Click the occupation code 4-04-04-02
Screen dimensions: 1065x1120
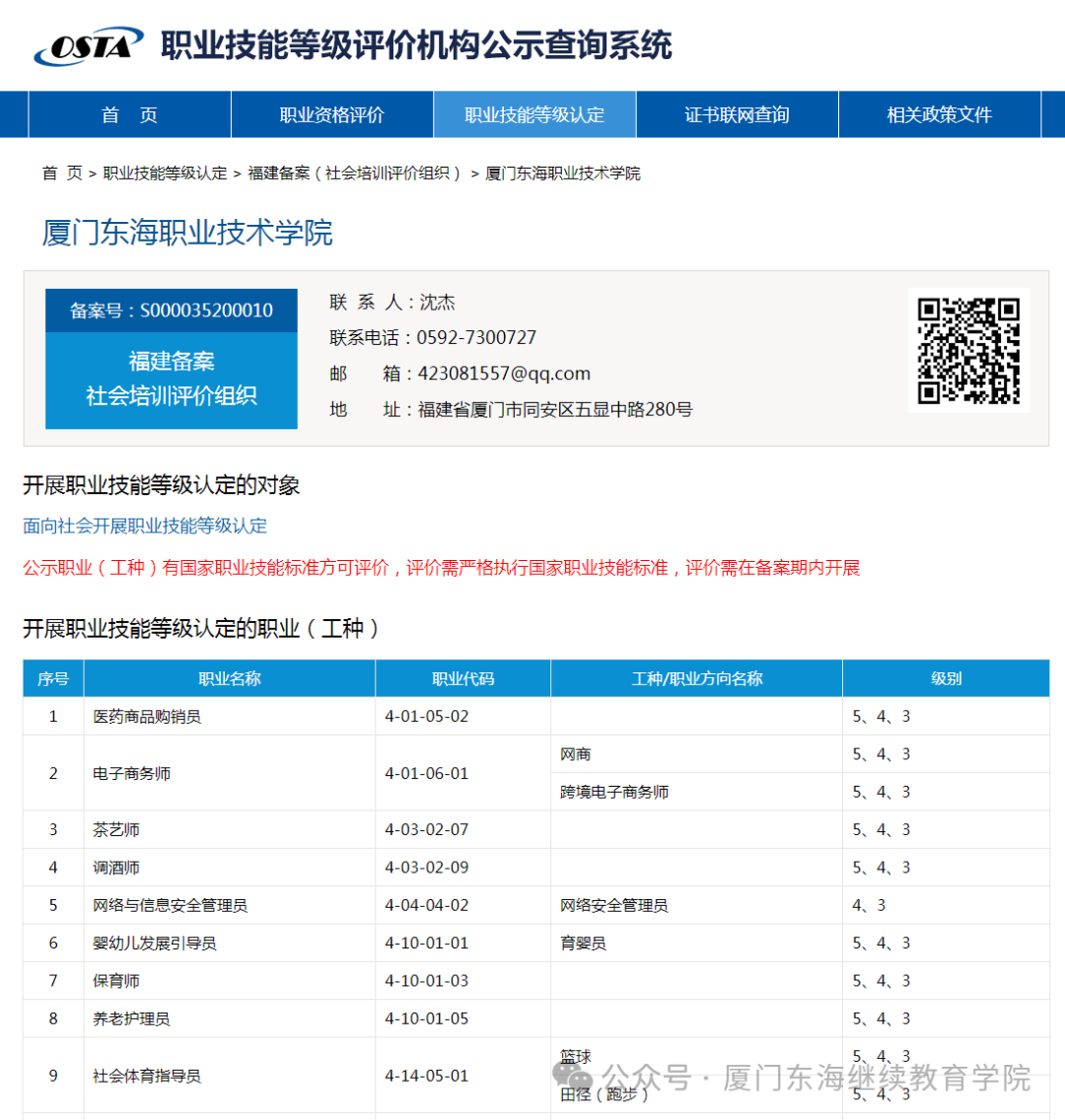point(426,906)
